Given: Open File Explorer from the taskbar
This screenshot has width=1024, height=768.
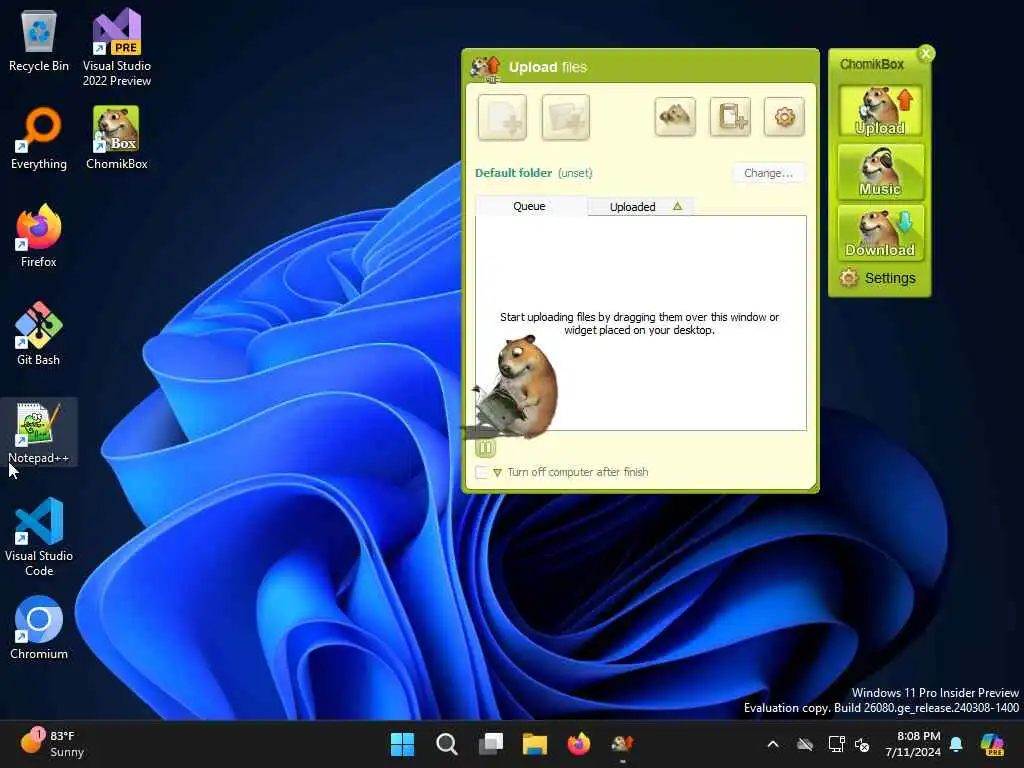Looking at the screenshot, I should [534, 744].
